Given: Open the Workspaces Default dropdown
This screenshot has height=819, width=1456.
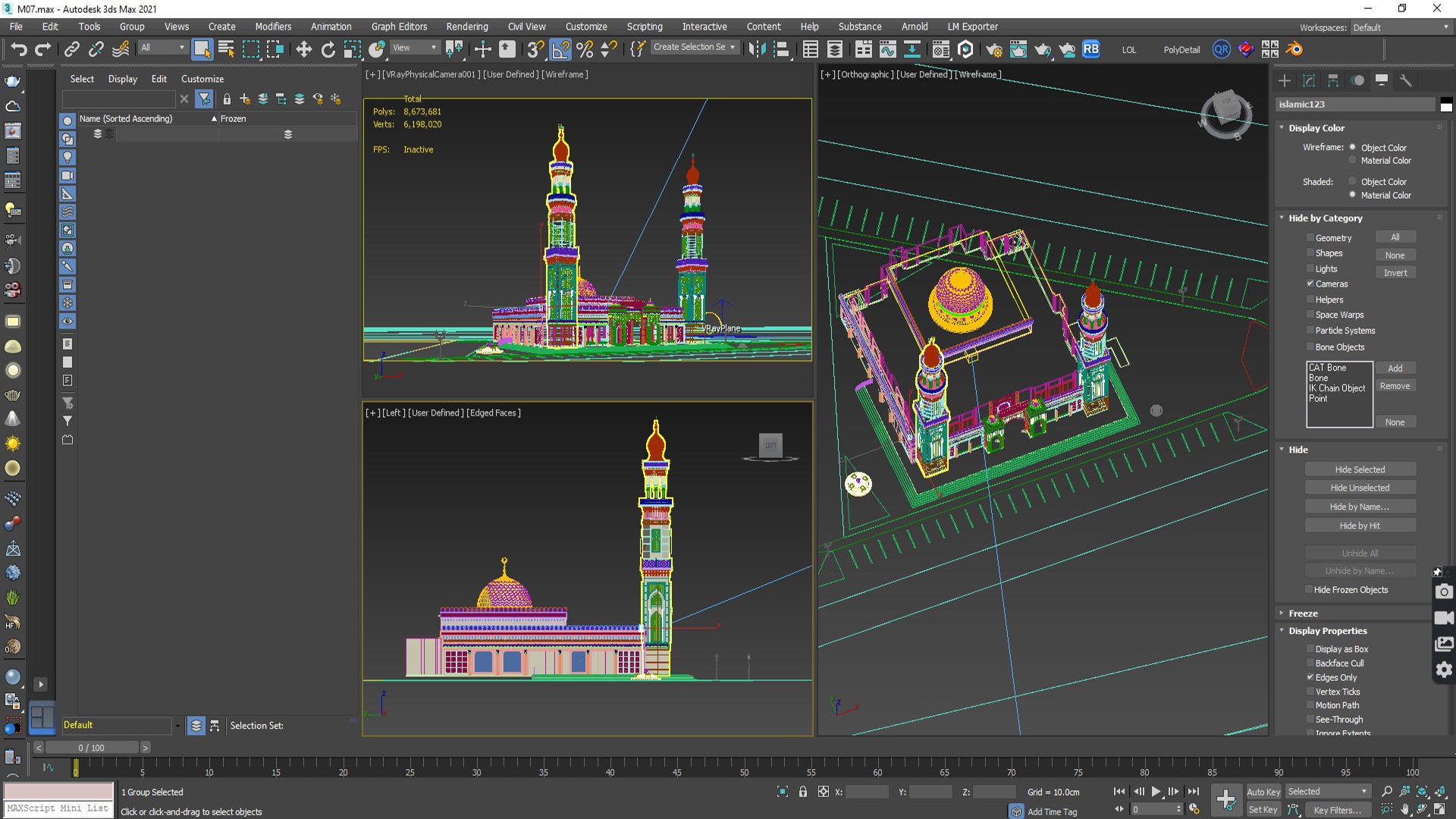Looking at the screenshot, I should tap(1401, 27).
